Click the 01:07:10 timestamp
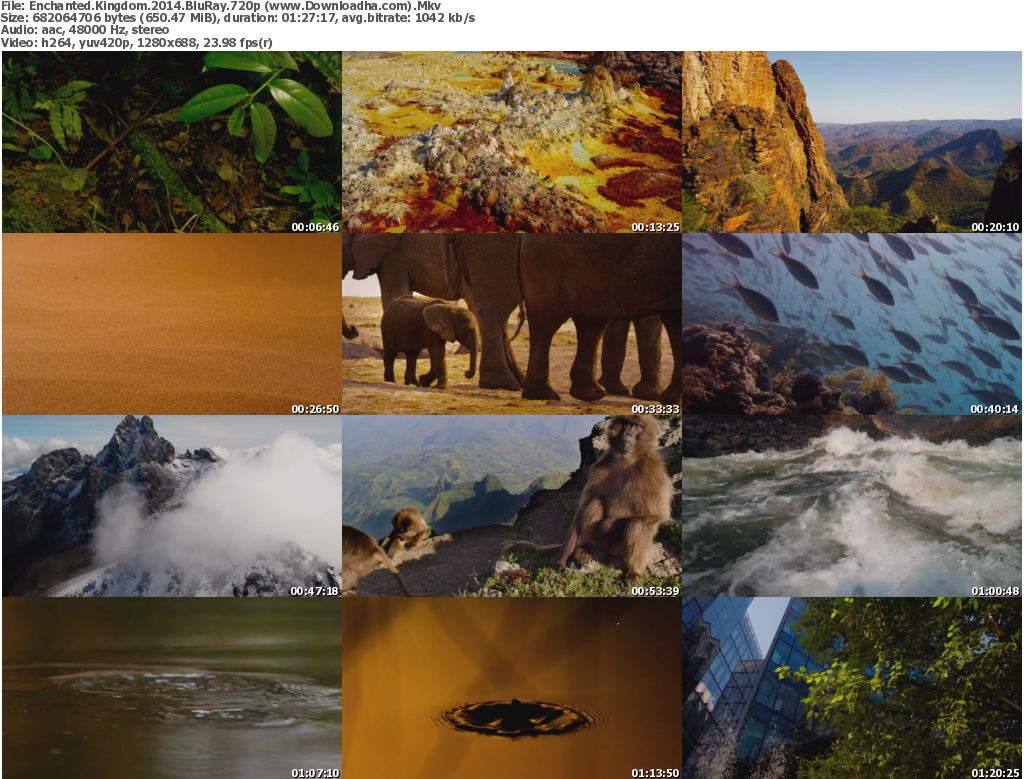The width and height of the screenshot is (1024, 779). click(x=315, y=773)
